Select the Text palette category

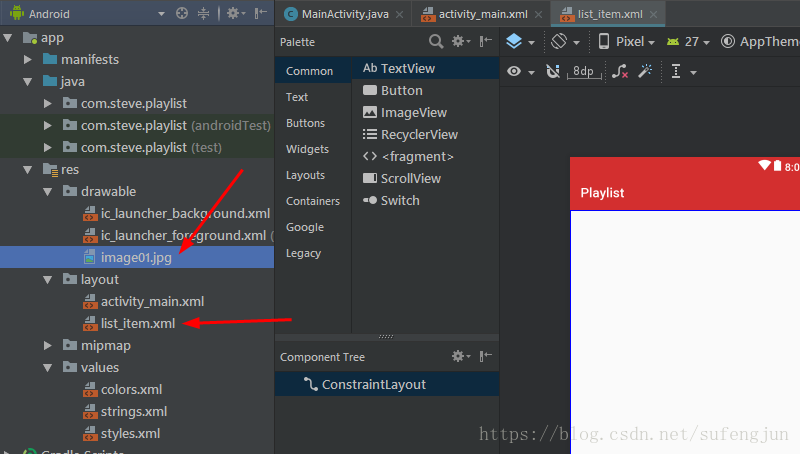pos(313,97)
